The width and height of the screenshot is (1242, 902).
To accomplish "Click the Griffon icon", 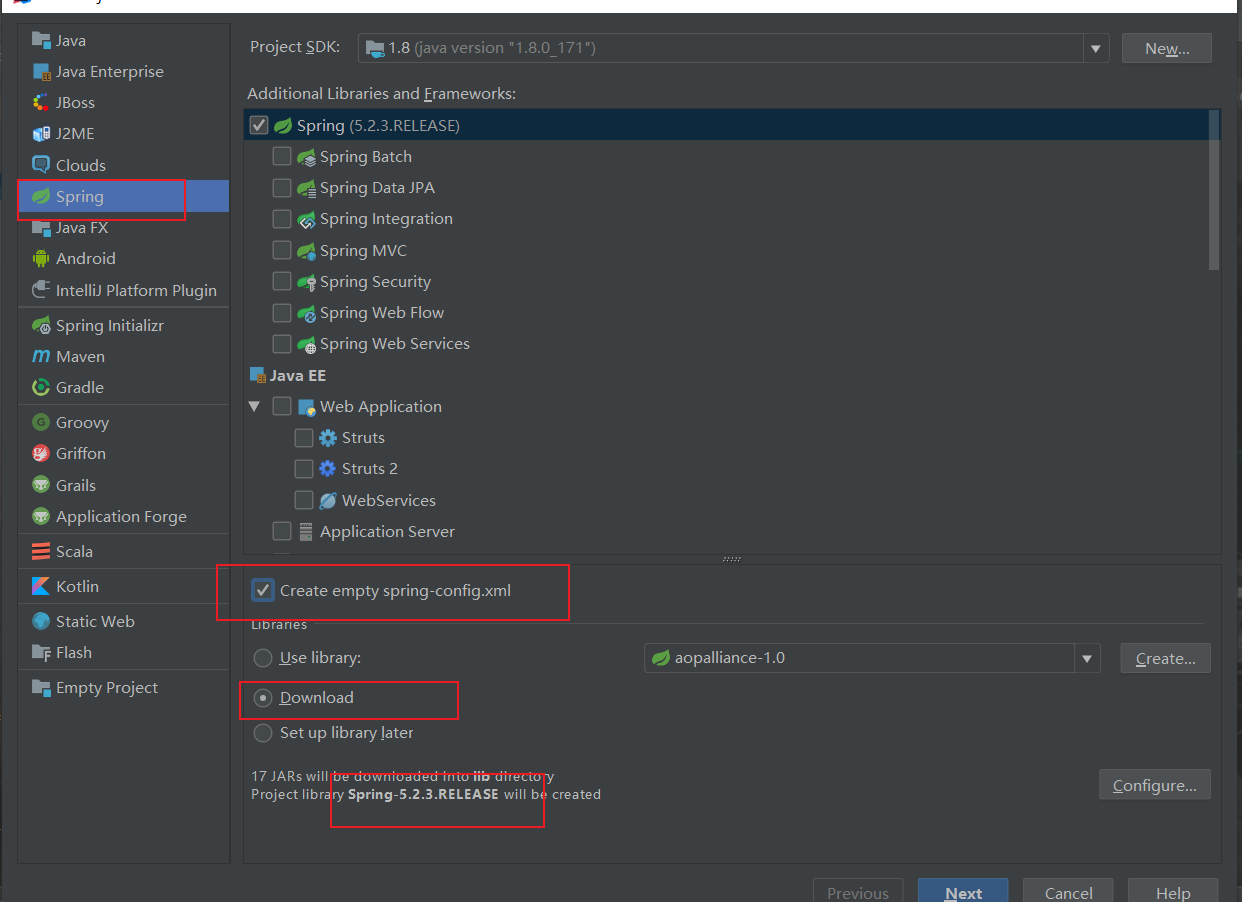I will click(x=41, y=453).
